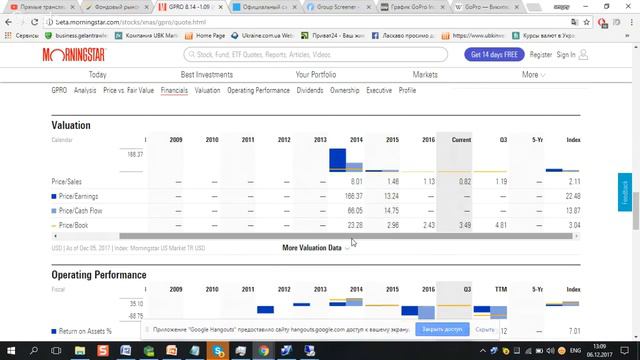Click the Morningstar logo
This screenshot has height=360, width=640.
point(74,55)
